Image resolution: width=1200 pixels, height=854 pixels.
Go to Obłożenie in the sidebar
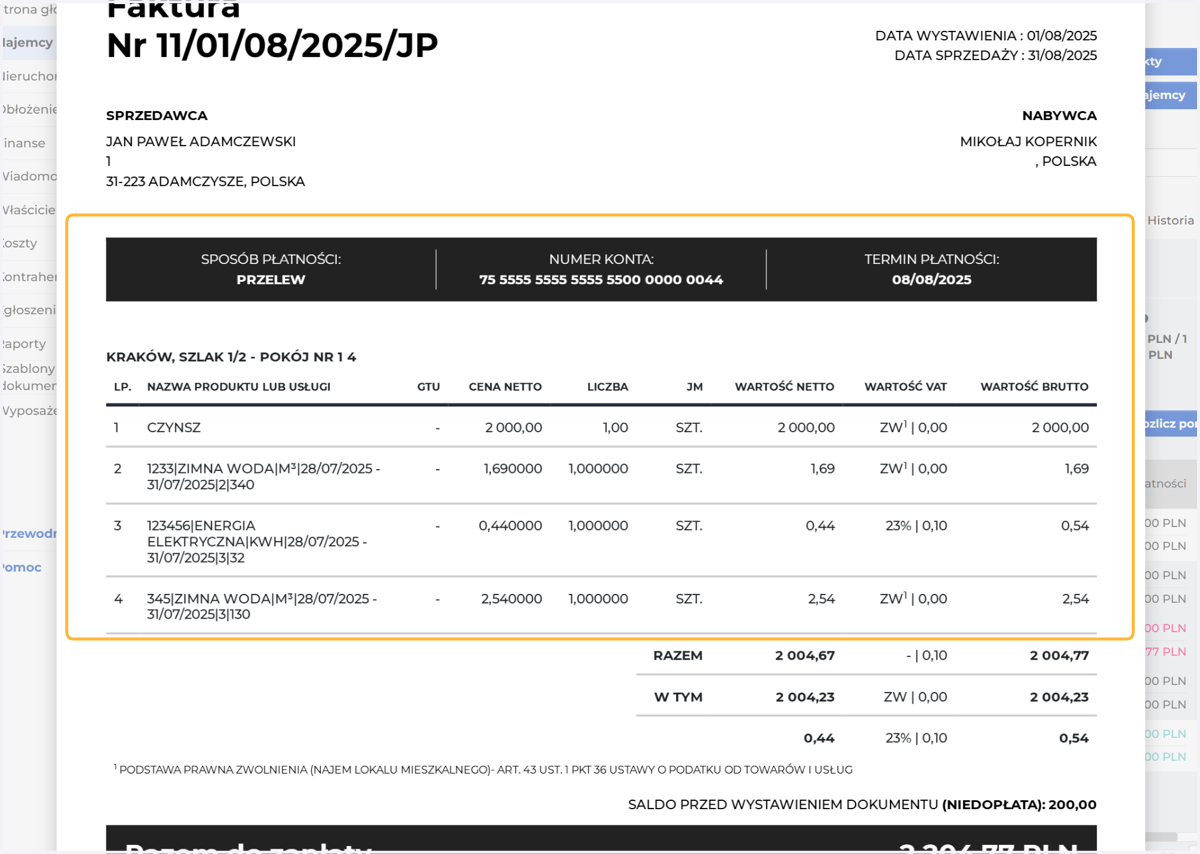pos(29,110)
